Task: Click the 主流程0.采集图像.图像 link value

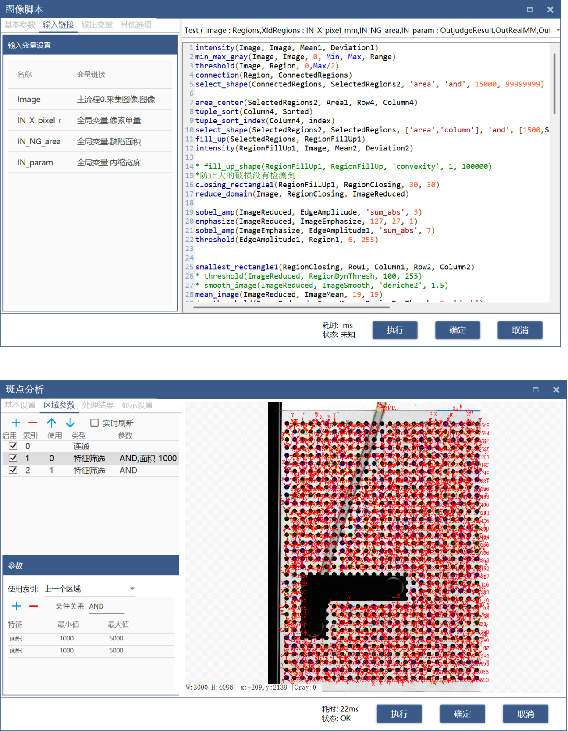Action: [116, 99]
